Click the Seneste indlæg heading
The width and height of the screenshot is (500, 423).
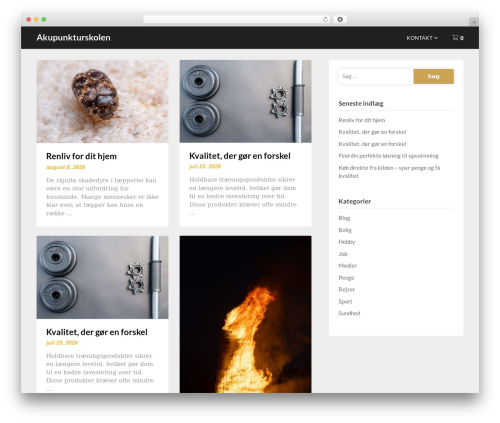tap(361, 103)
